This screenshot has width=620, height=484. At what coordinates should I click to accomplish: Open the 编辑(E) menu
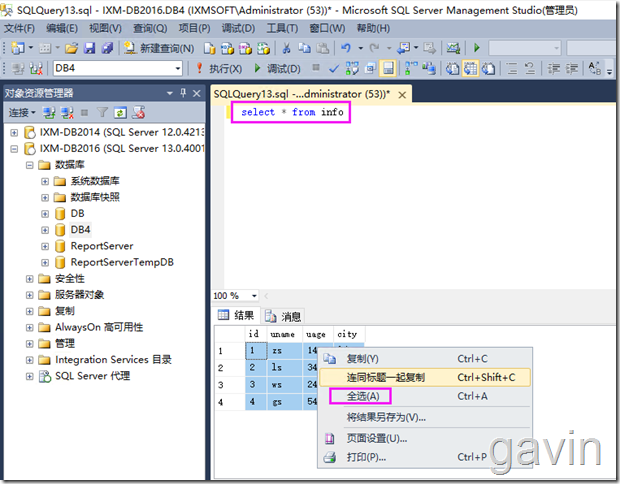tap(62, 28)
